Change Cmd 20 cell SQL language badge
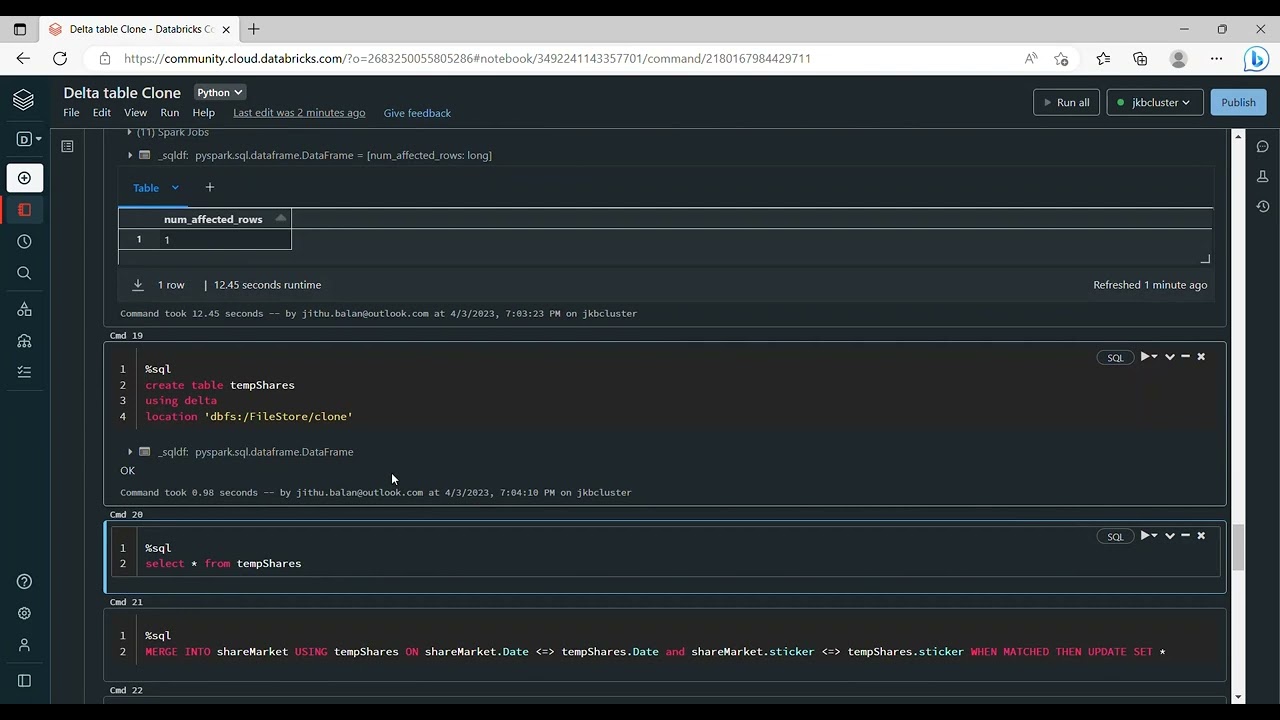This screenshot has height=720, width=1280. click(1115, 537)
